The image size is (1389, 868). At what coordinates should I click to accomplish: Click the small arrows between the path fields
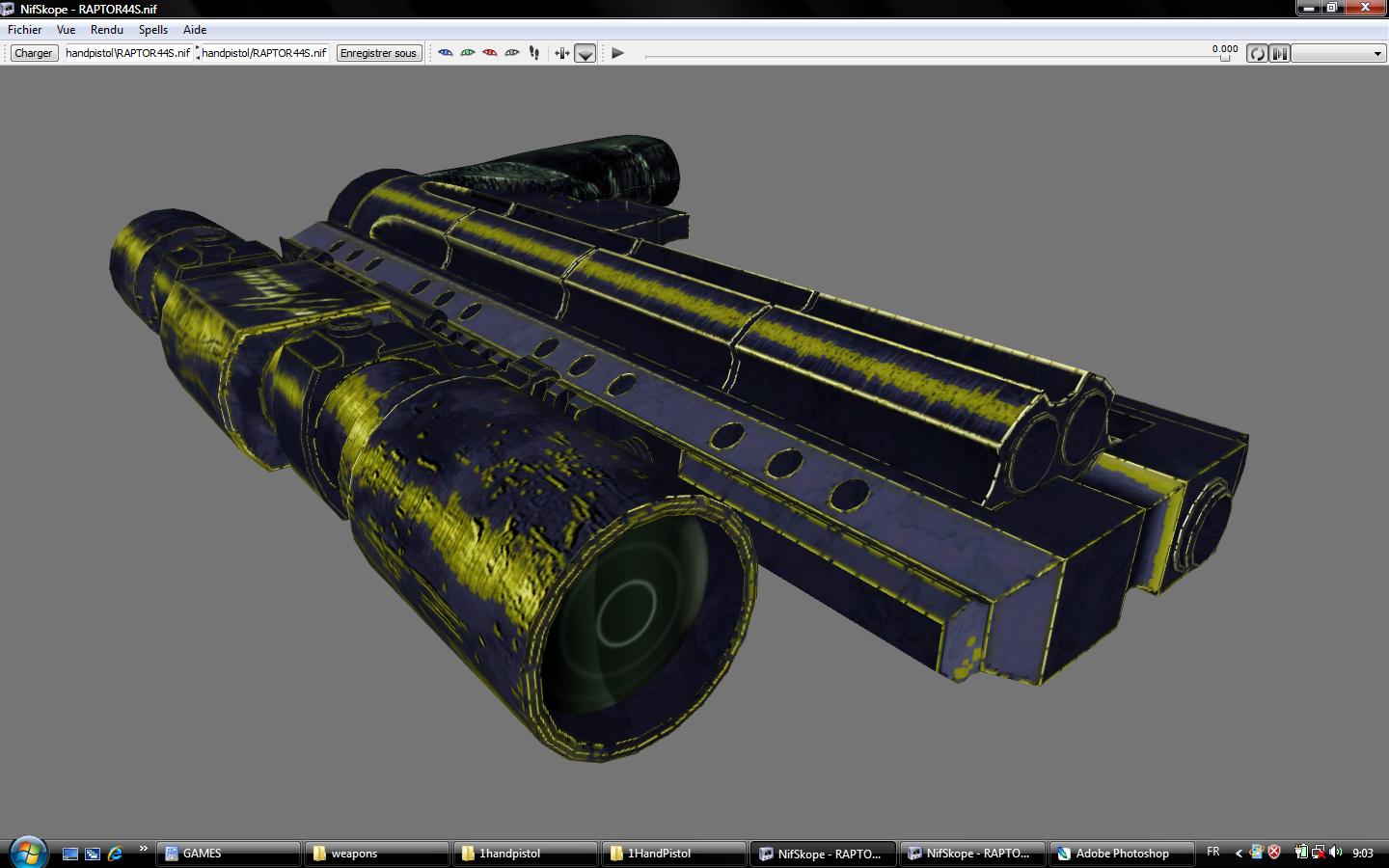[198, 53]
